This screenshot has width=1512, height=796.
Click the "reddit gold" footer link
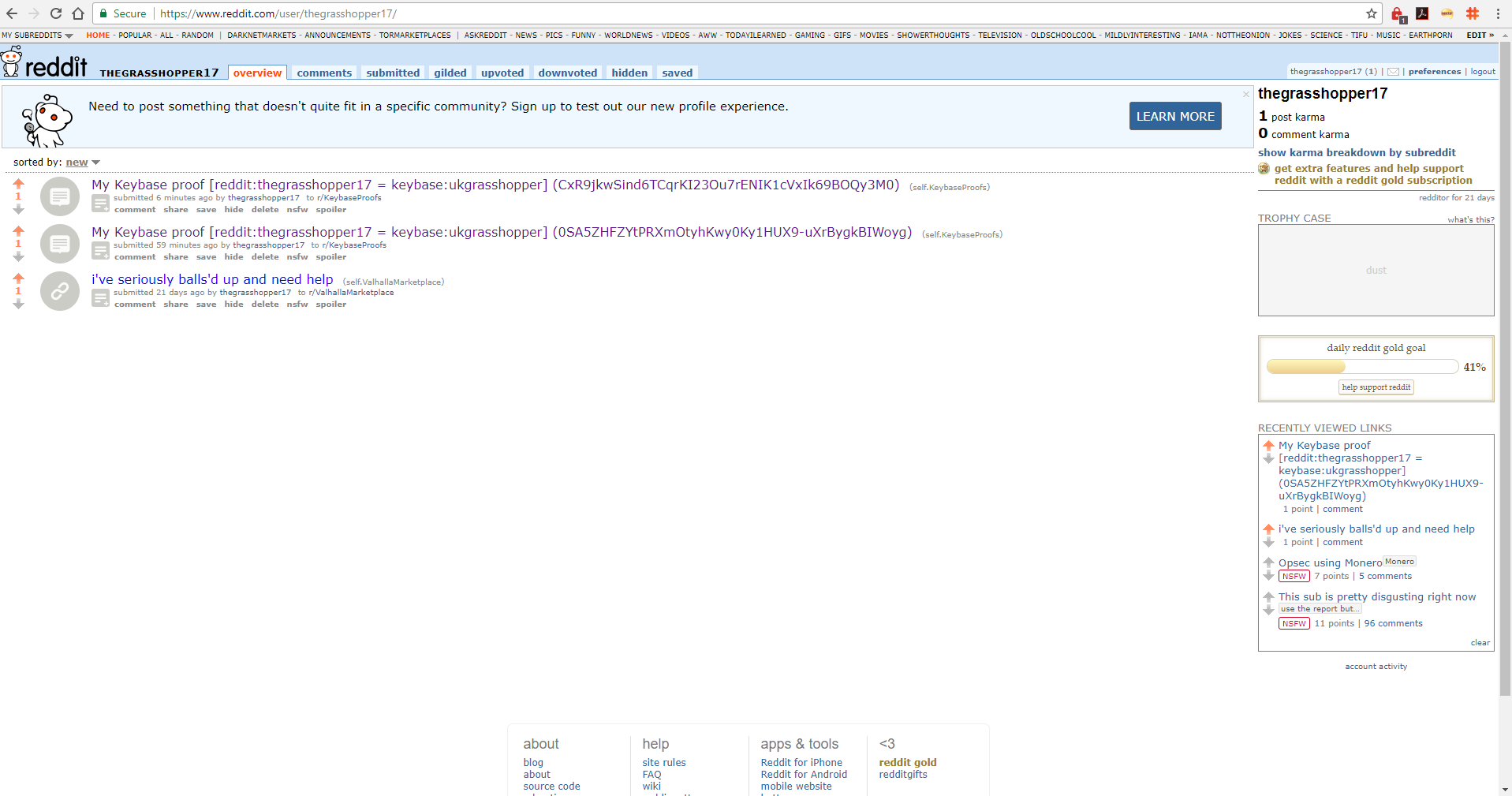pyautogui.click(x=908, y=763)
